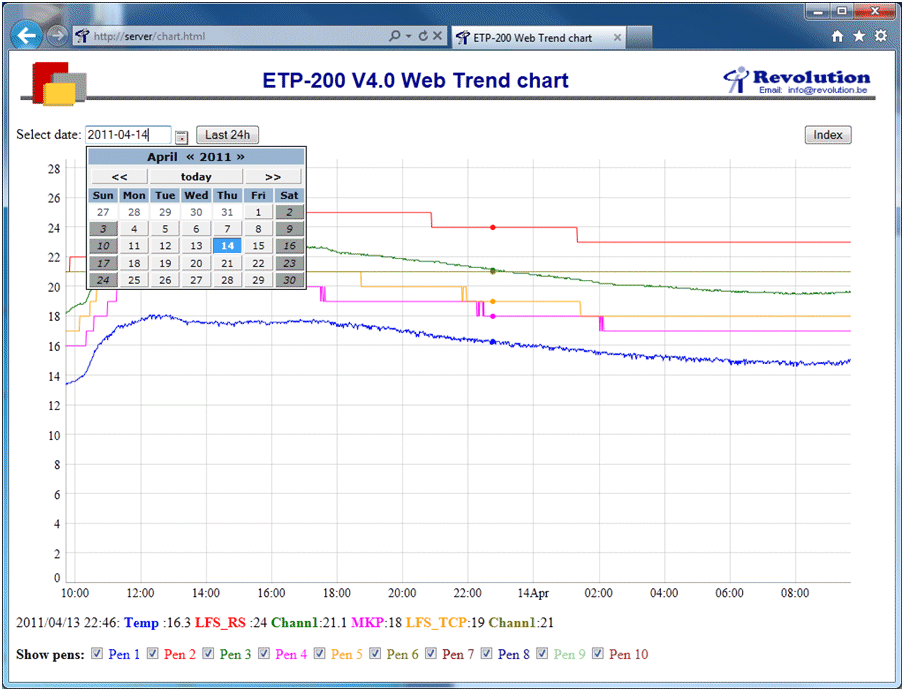Image resolution: width=904 pixels, height=691 pixels.
Task: Toggle the Pen 6 checkbox
Action: pyautogui.click(x=375, y=653)
